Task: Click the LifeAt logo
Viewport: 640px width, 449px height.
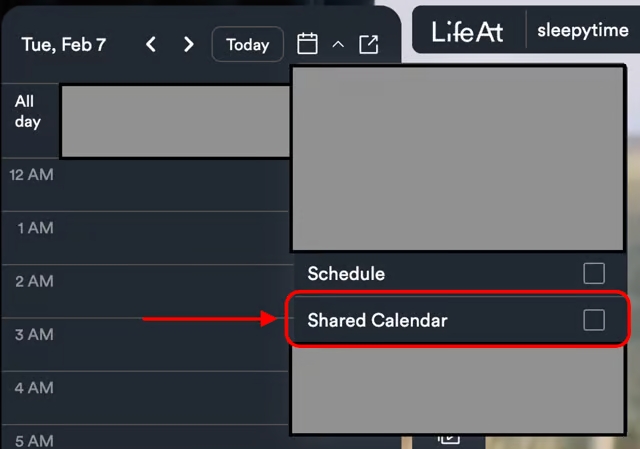Action: pyautogui.click(x=467, y=31)
